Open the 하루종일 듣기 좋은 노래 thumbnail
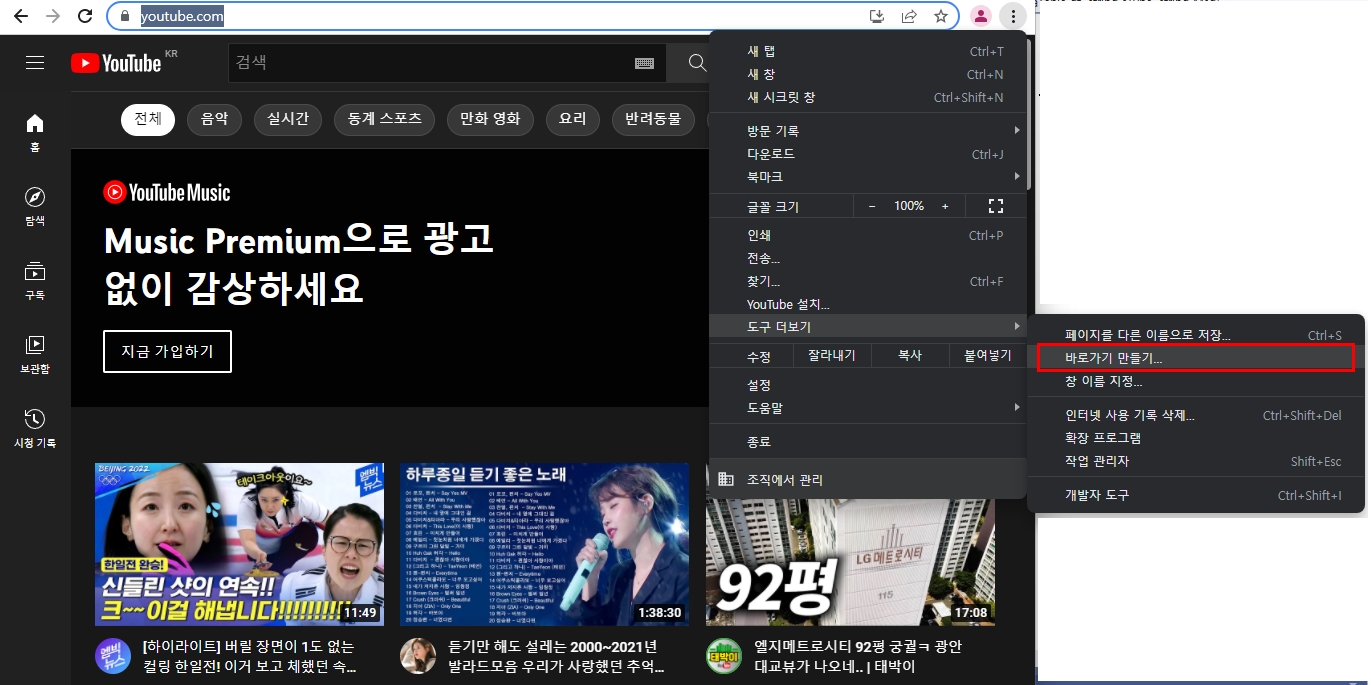This screenshot has height=685, width=1371. [x=544, y=544]
